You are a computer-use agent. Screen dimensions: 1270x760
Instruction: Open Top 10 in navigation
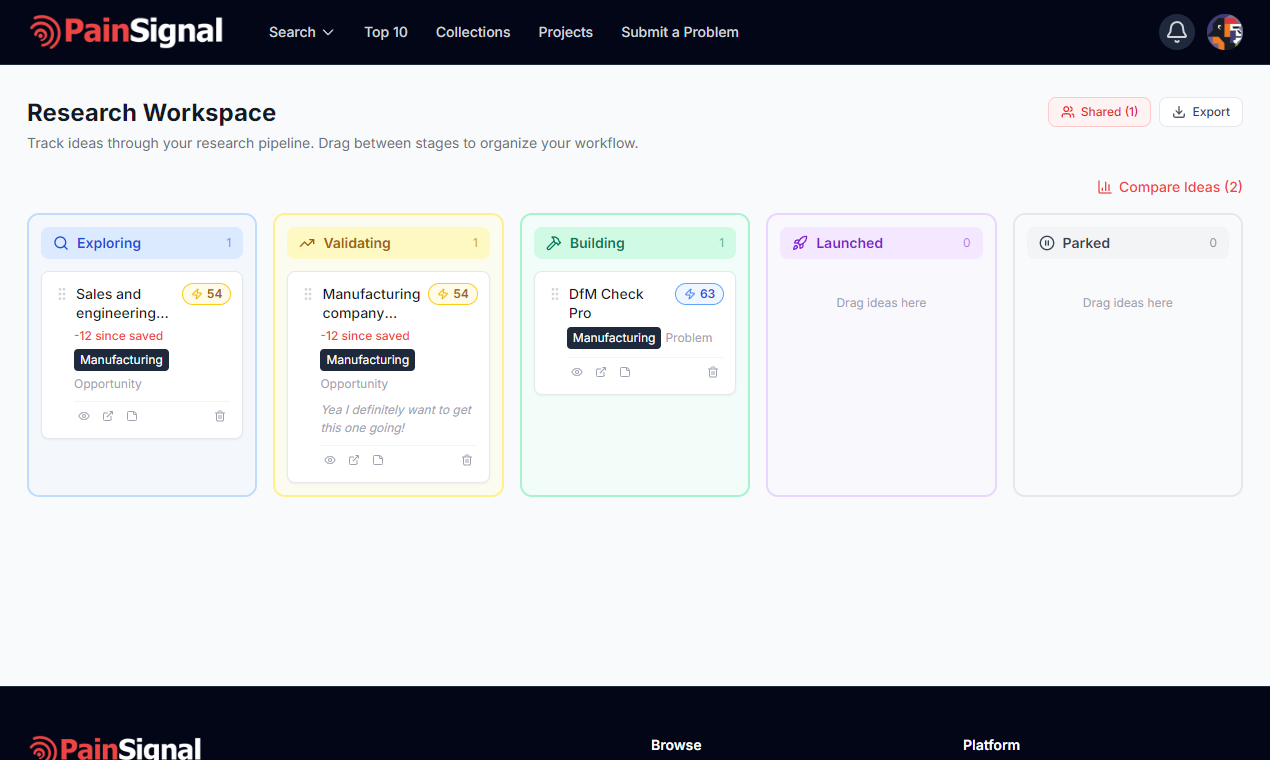[386, 32]
